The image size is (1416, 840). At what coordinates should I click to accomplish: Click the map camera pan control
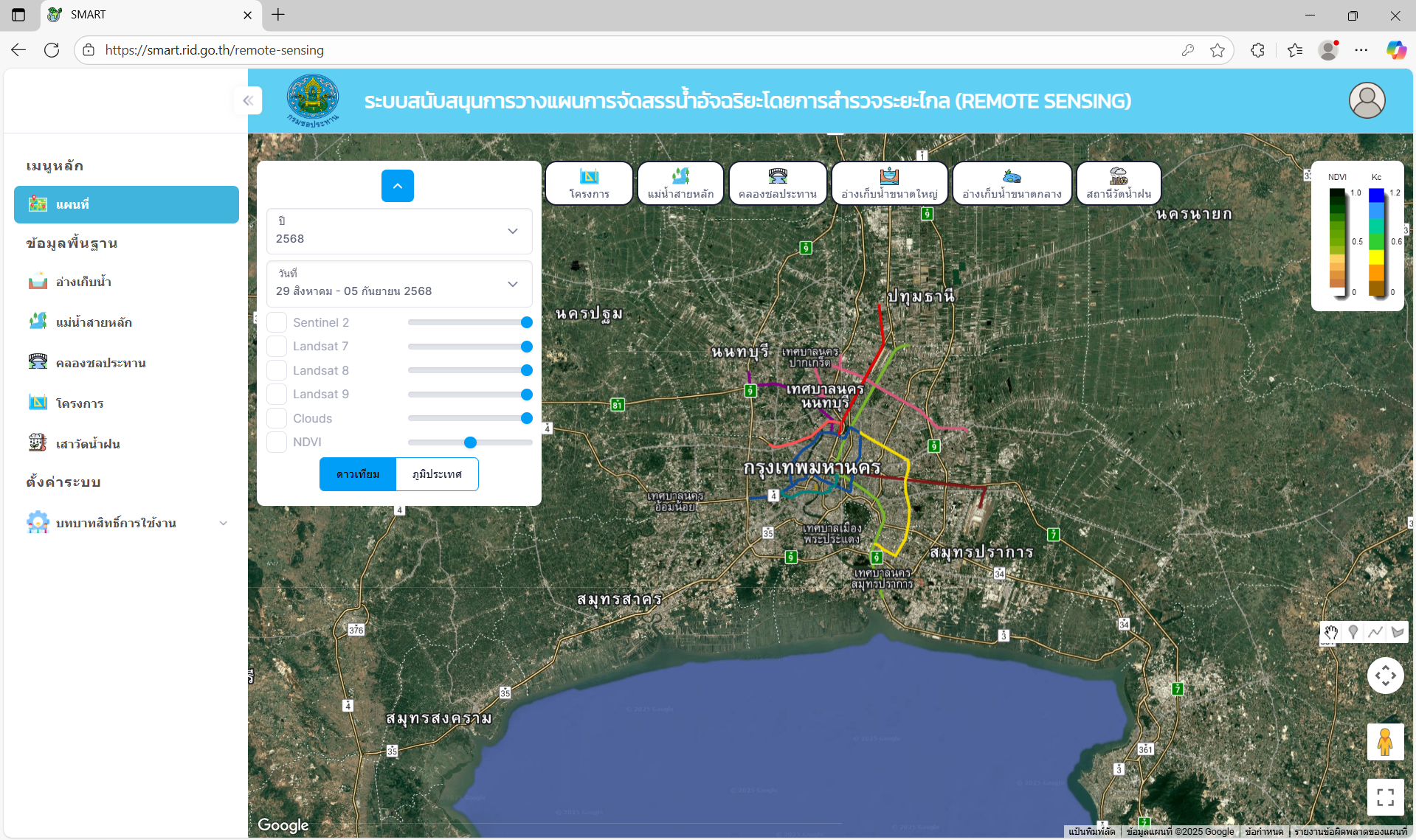[1385, 676]
